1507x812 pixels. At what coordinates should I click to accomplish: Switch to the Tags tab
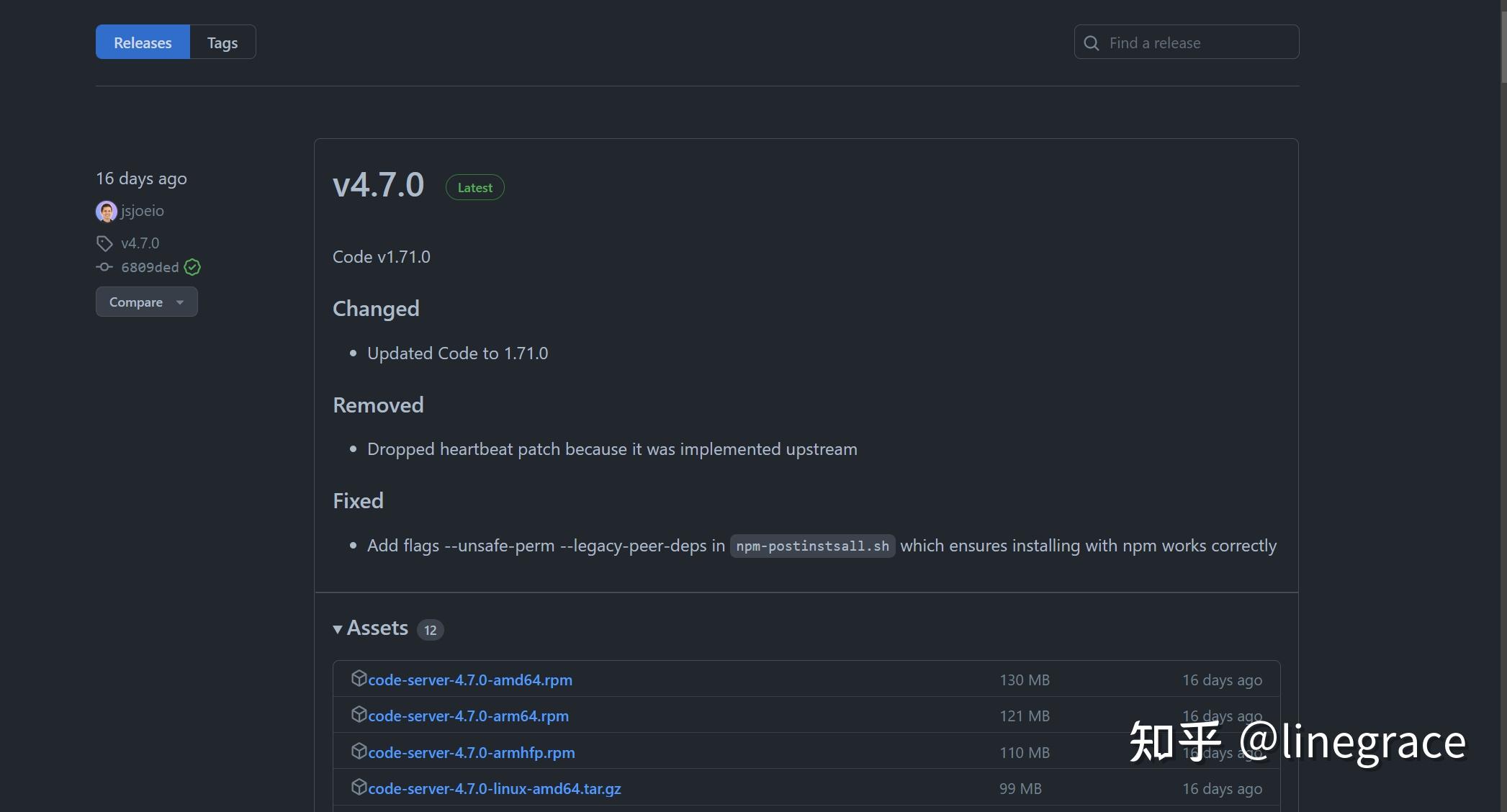point(222,42)
